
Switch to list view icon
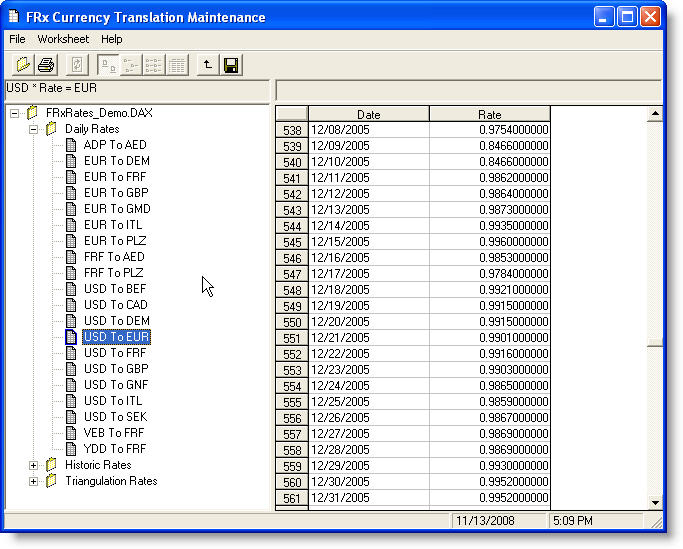(x=154, y=65)
